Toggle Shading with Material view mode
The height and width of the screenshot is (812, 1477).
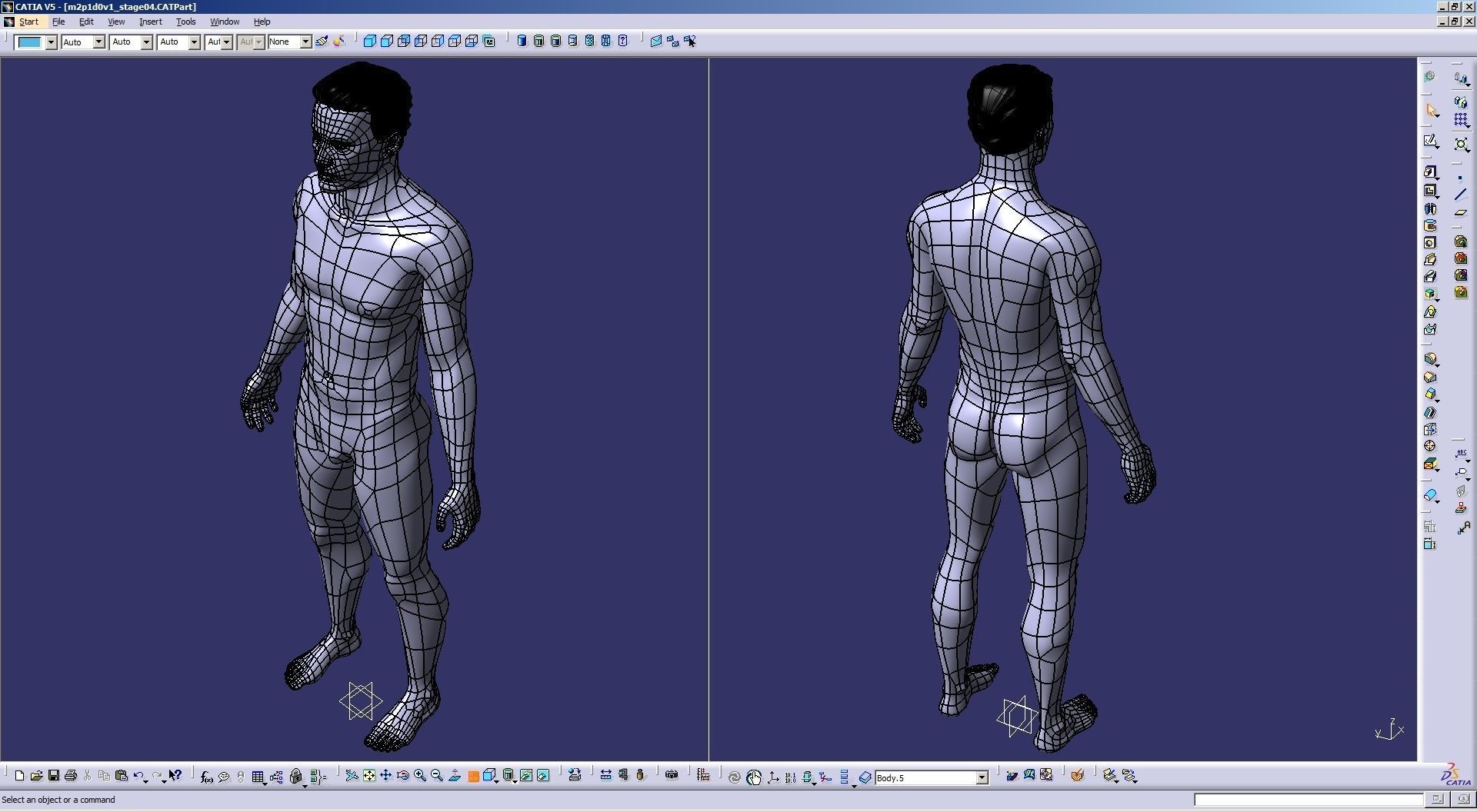(x=590, y=42)
